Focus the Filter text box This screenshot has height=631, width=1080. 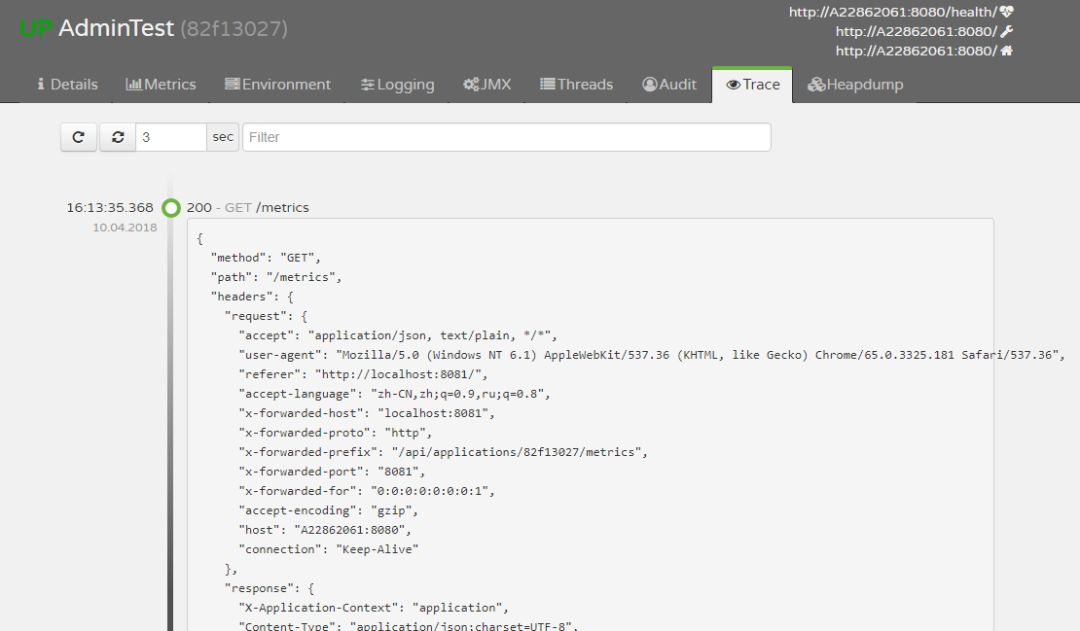click(506, 137)
